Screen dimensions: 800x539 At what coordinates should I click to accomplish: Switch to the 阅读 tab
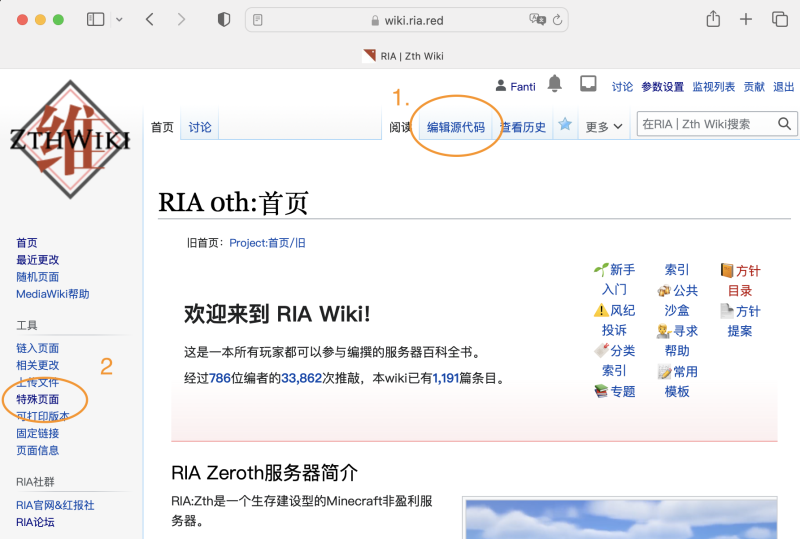(x=400, y=127)
